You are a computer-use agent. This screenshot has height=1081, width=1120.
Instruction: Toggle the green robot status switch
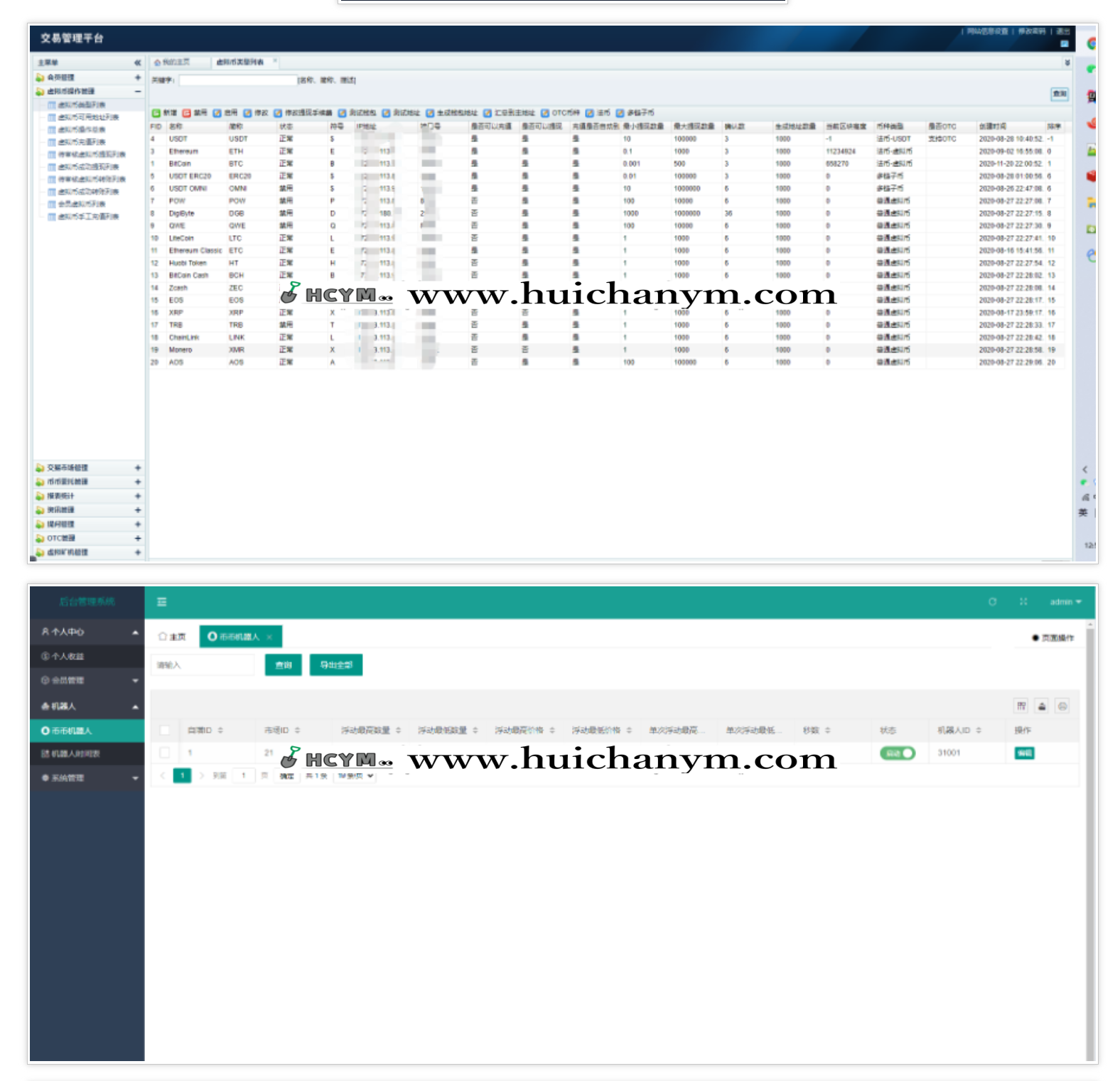pyautogui.click(x=898, y=753)
